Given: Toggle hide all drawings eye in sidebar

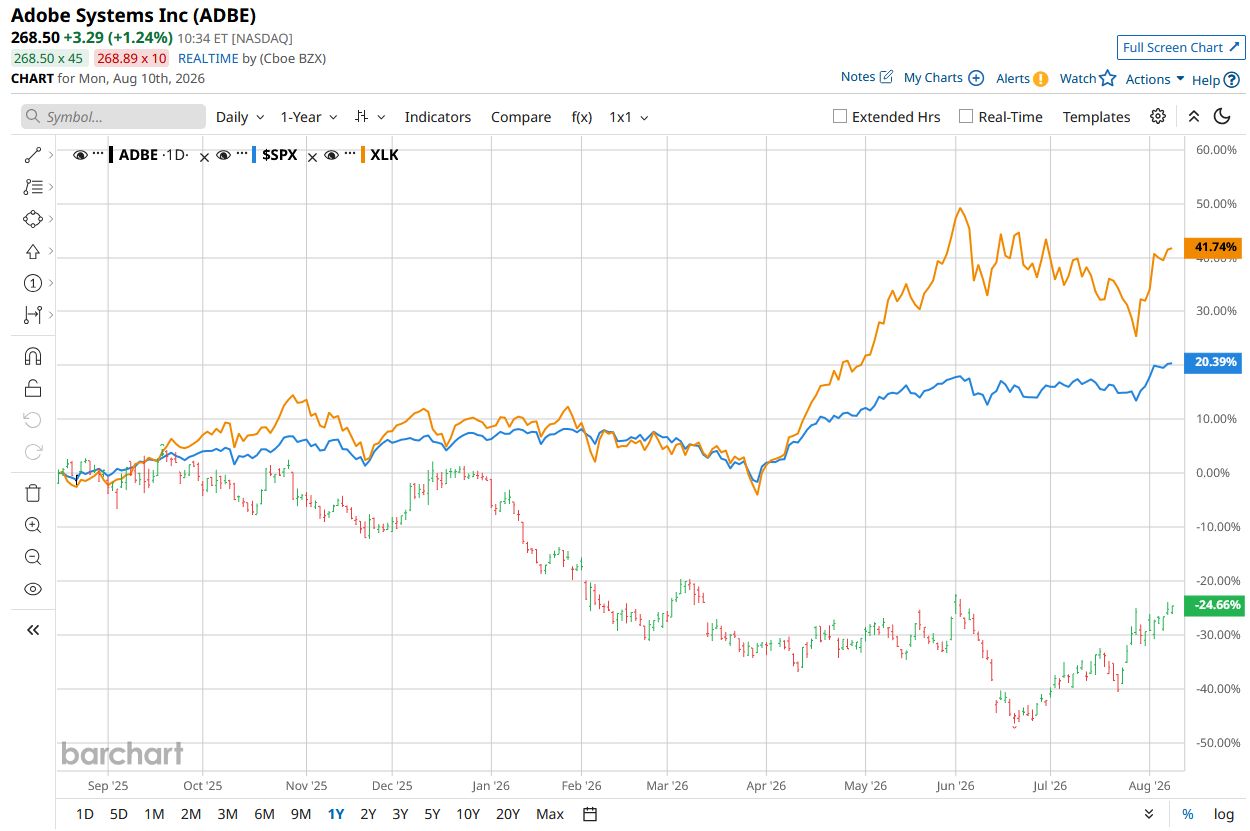Looking at the screenshot, I should [33, 589].
